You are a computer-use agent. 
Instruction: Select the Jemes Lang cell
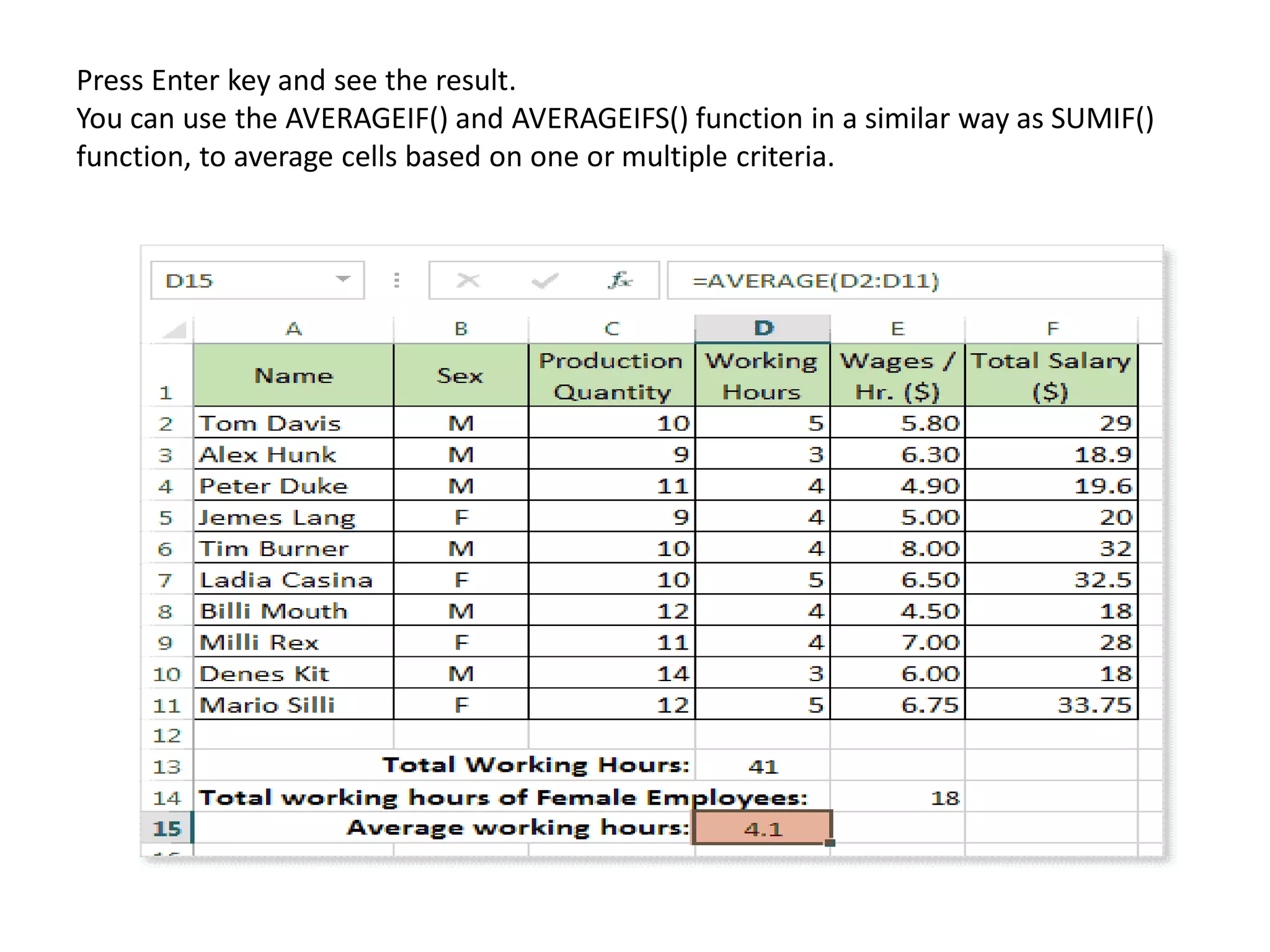tap(293, 517)
